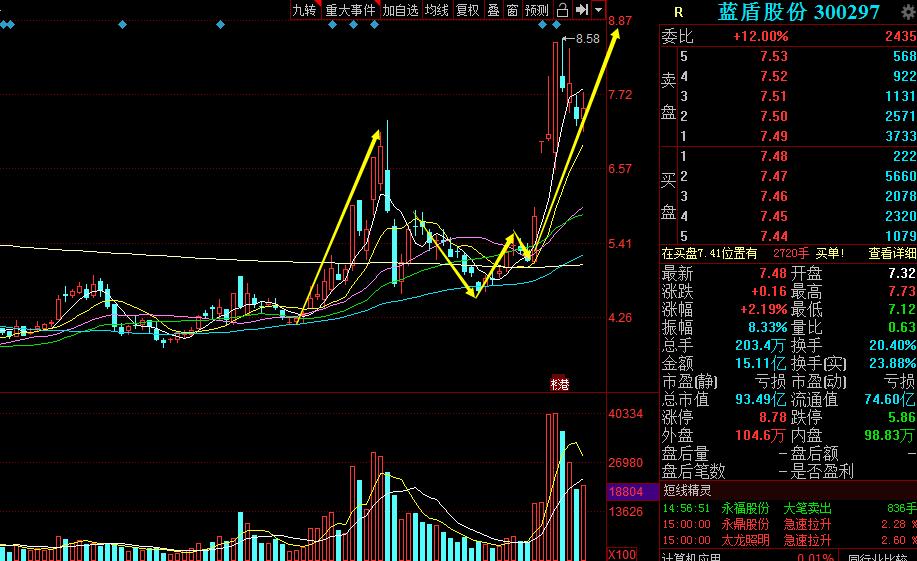The width and height of the screenshot is (917, 561).
Task: Click the 换手(实) 23.88% value
Action: pyautogui.click(x=892, y=363)
